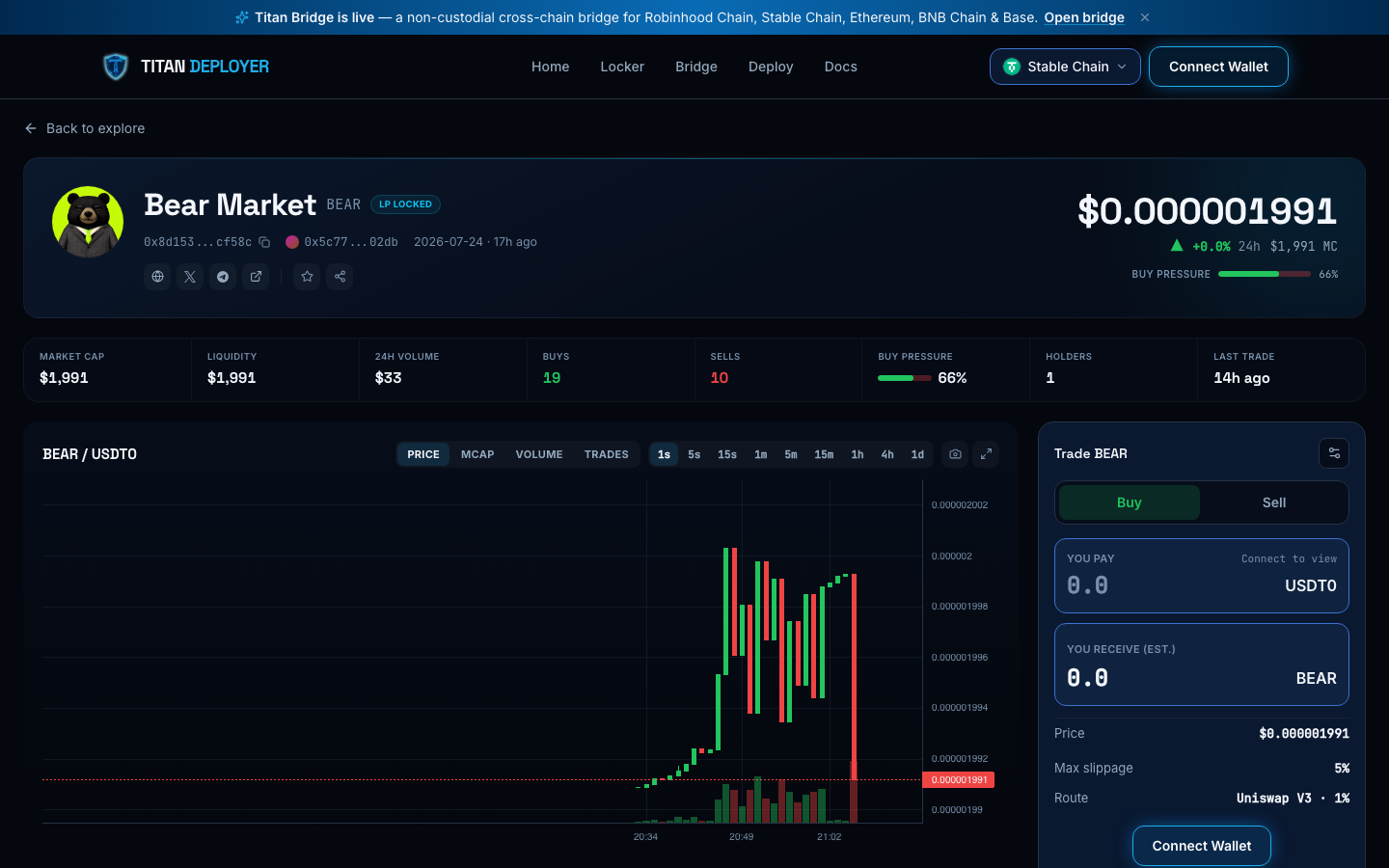The image size is (1389, 868).
Task: Select the 4h chart interval
Action: pos(887,454)
